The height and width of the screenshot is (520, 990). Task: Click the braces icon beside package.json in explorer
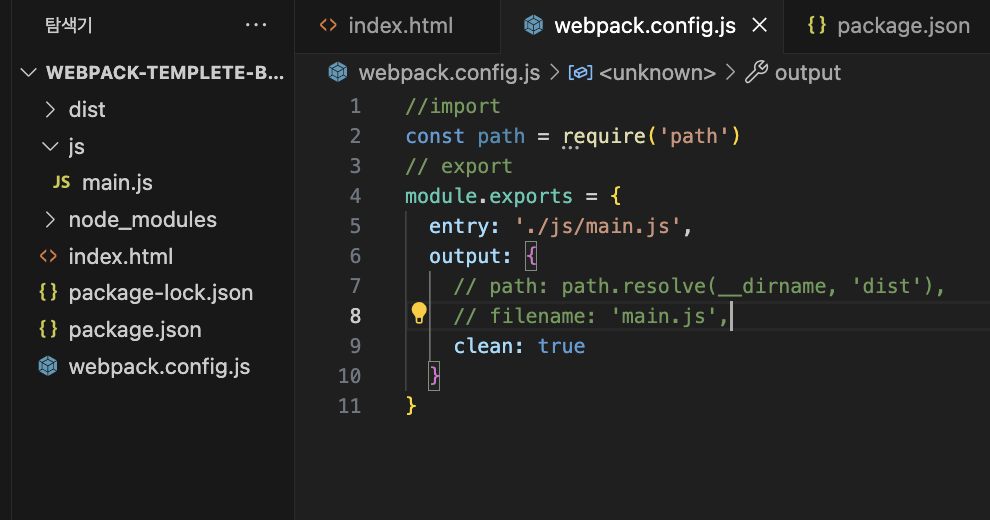coord(48,329)
